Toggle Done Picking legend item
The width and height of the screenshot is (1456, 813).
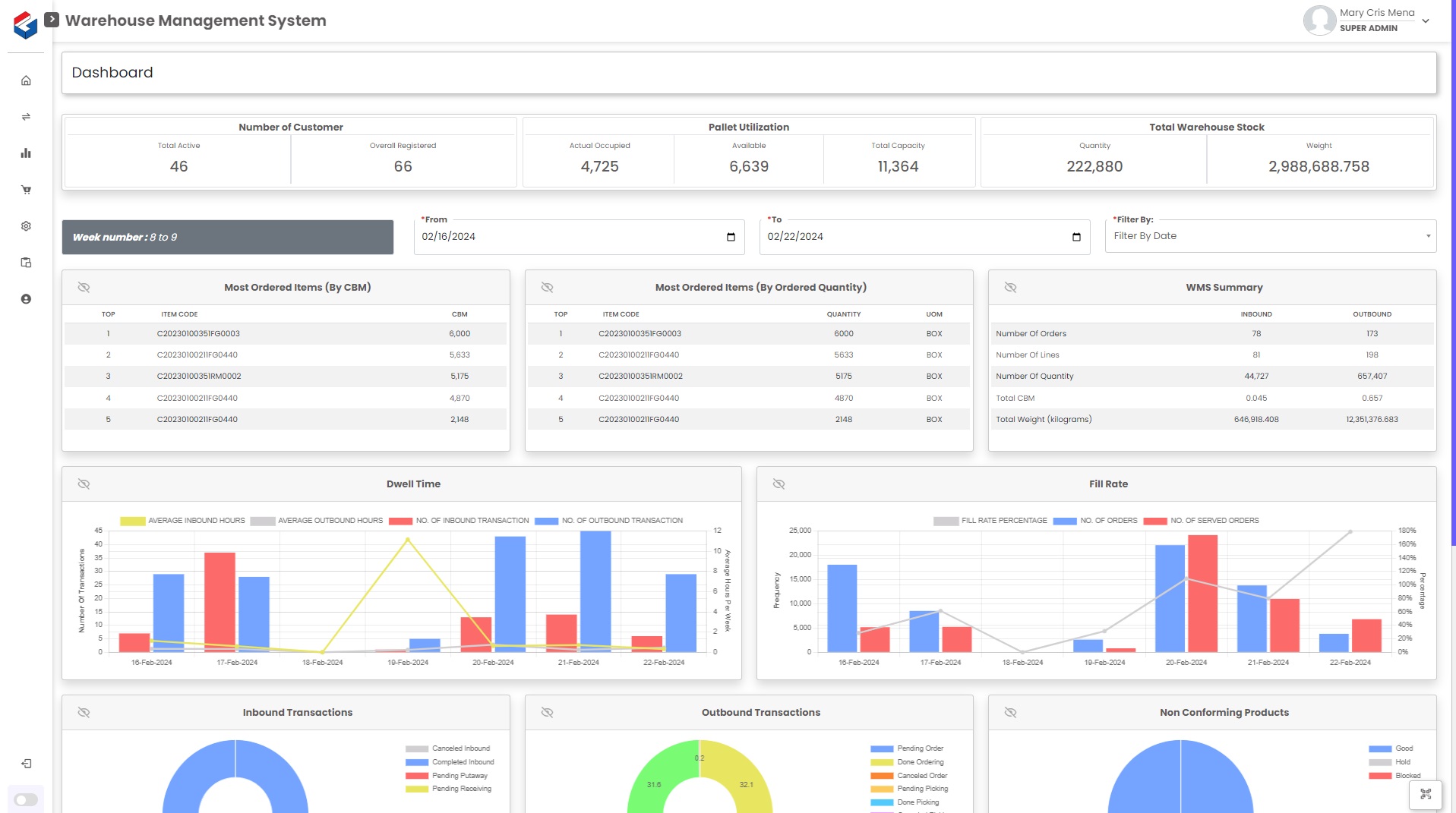pos(905,802)
